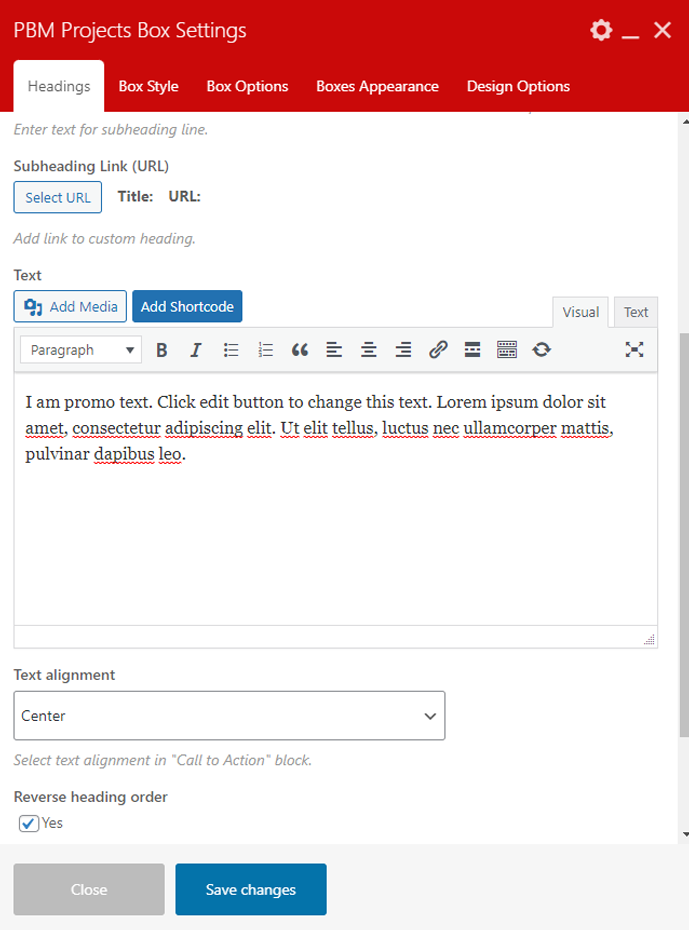
Task: Toggle bold formatting in editor toolbar
Action: (161, 350)
